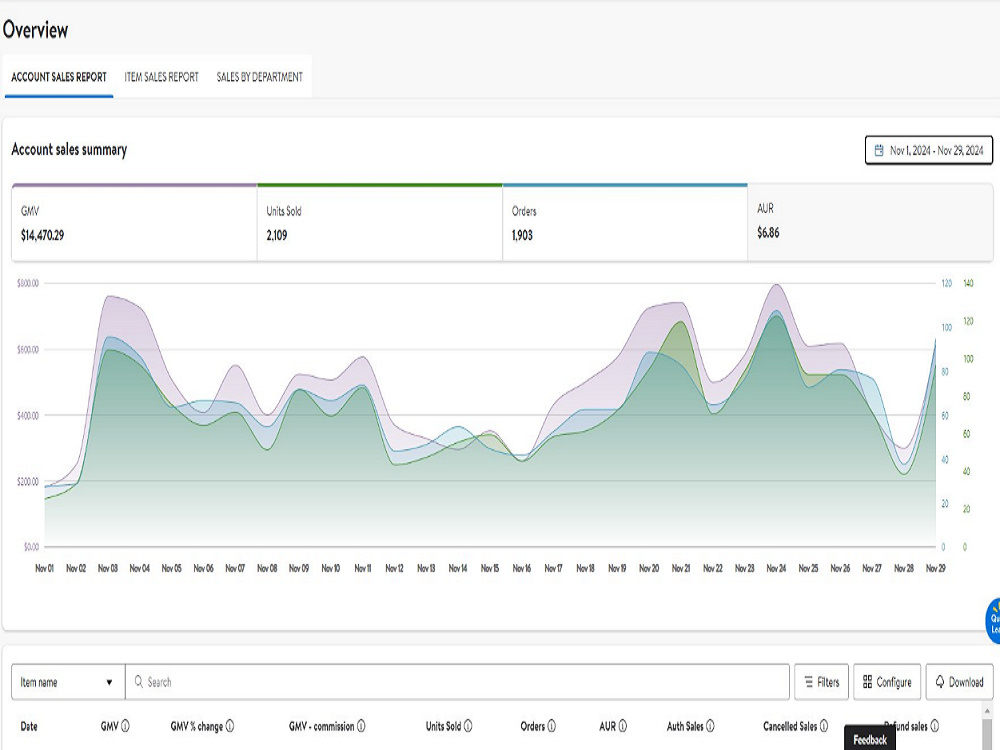Open the Nov 1 - Nov 29 date range picker
Screen dimensions: 1000x750
(929, 151)
